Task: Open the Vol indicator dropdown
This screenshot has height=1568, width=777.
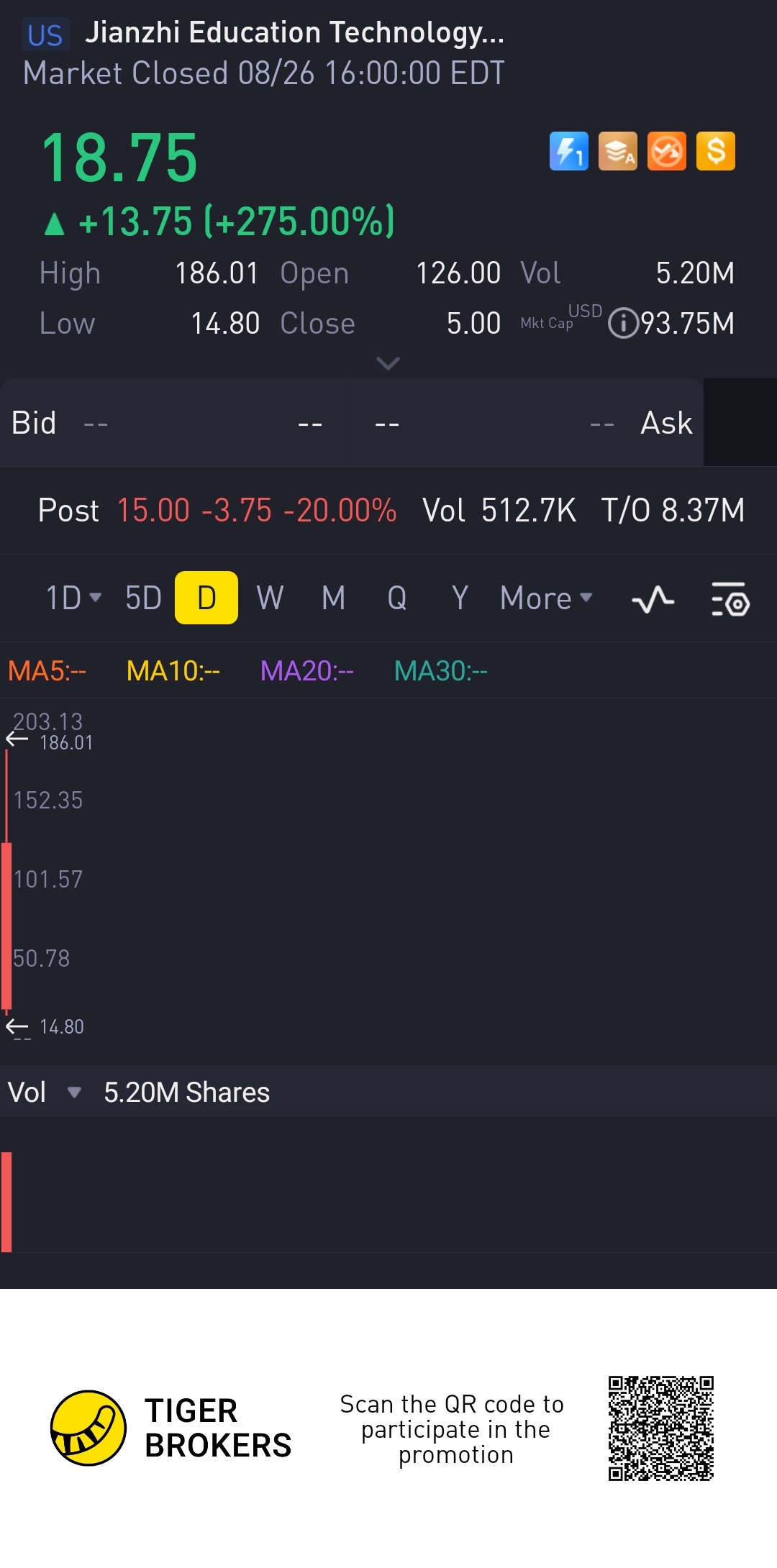Action: pos(73,1093)
